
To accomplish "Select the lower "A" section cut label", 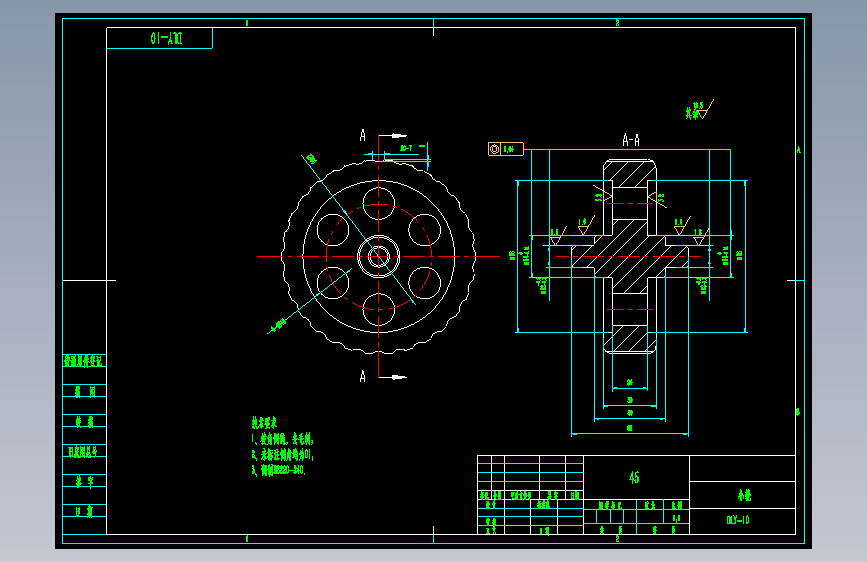I will pyautogui.click(x=363, y=377).
